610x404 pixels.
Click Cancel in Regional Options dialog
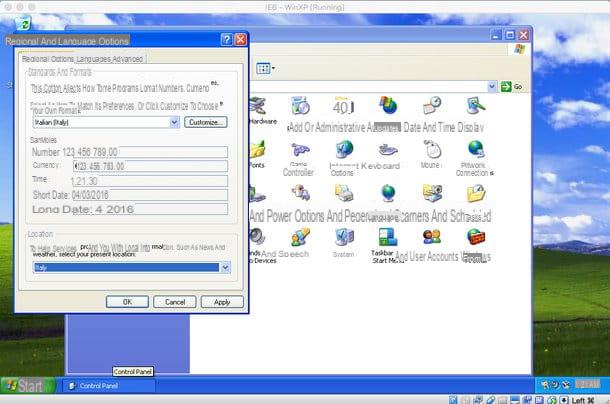[175, 302]
